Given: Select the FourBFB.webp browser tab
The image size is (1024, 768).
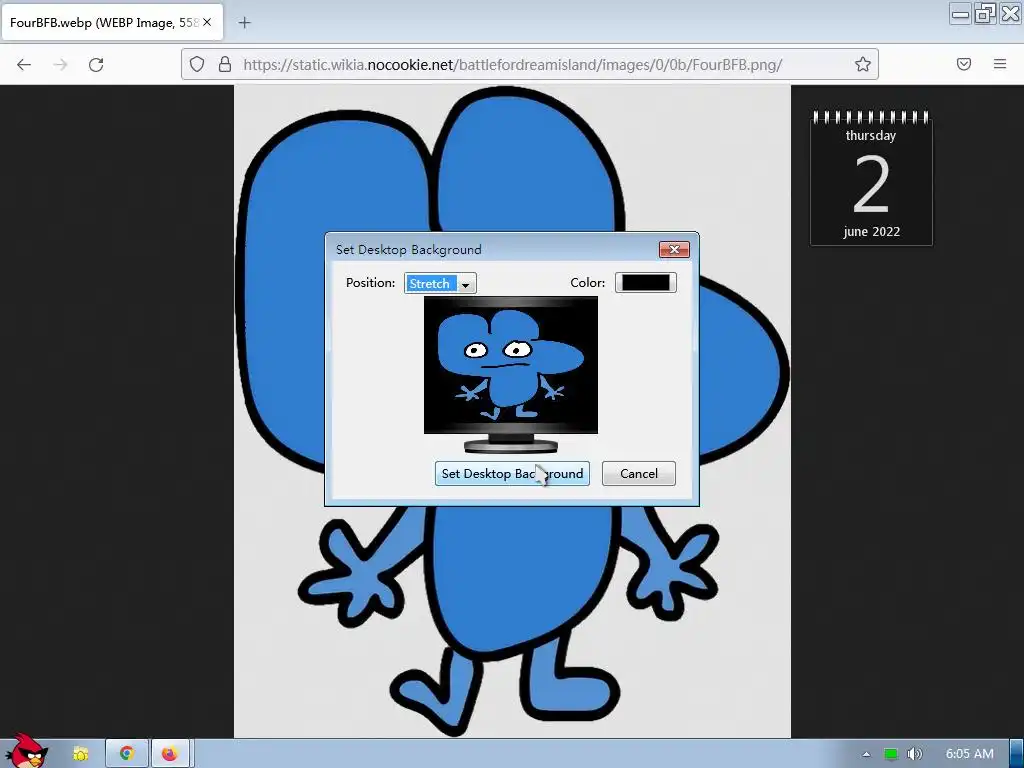Looking at the screenshot, I should [112, 22].
